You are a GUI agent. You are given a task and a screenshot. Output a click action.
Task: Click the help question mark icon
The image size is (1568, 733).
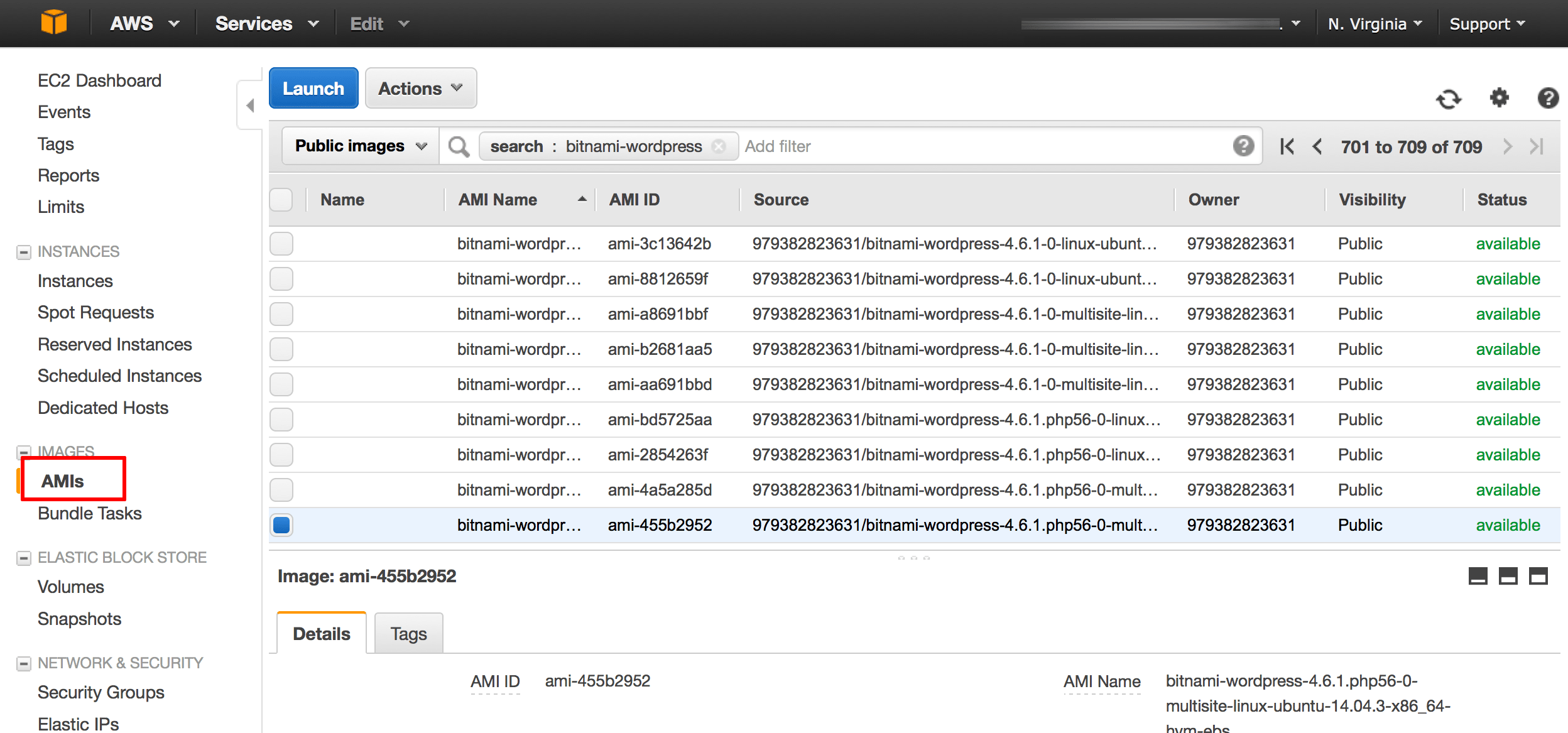point(1547,98)
